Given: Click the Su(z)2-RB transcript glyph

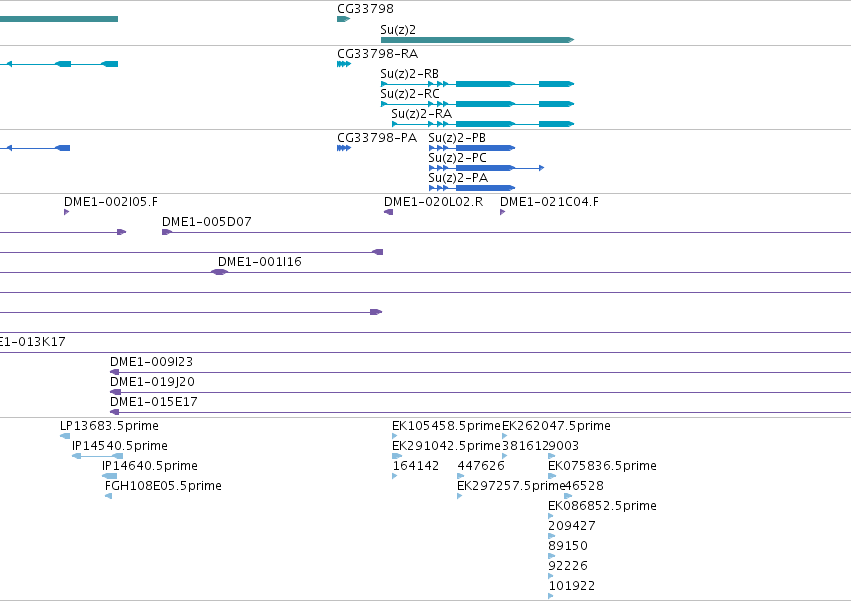Looking at the screenshot, I should tap(478, 84).
